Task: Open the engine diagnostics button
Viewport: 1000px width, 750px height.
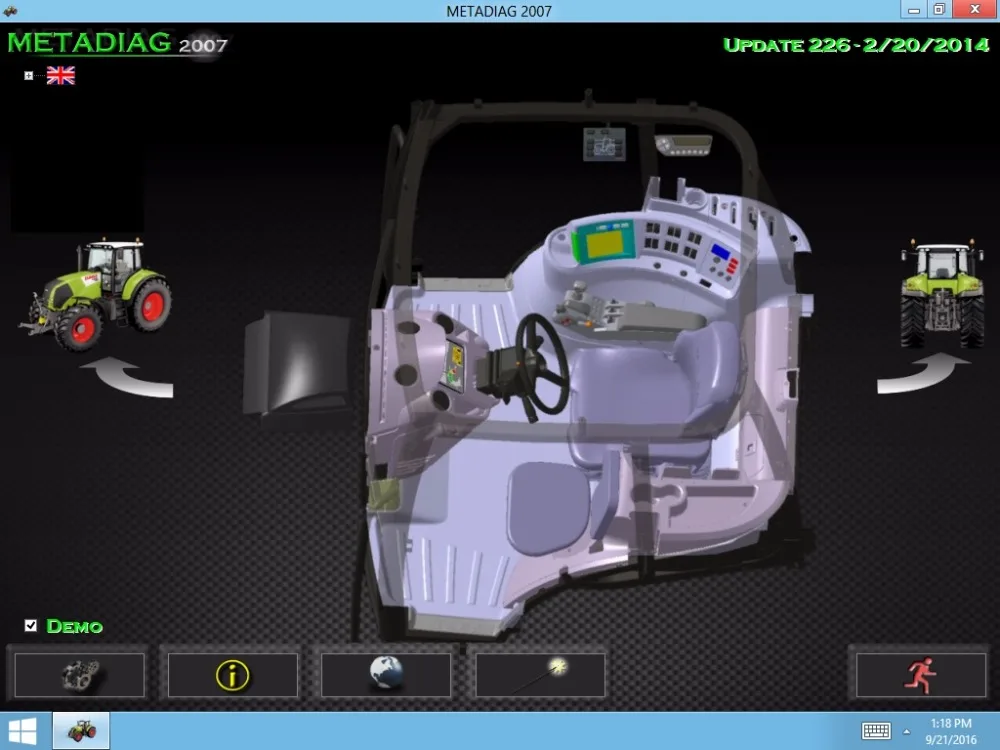Action: (x=80, y=675)
